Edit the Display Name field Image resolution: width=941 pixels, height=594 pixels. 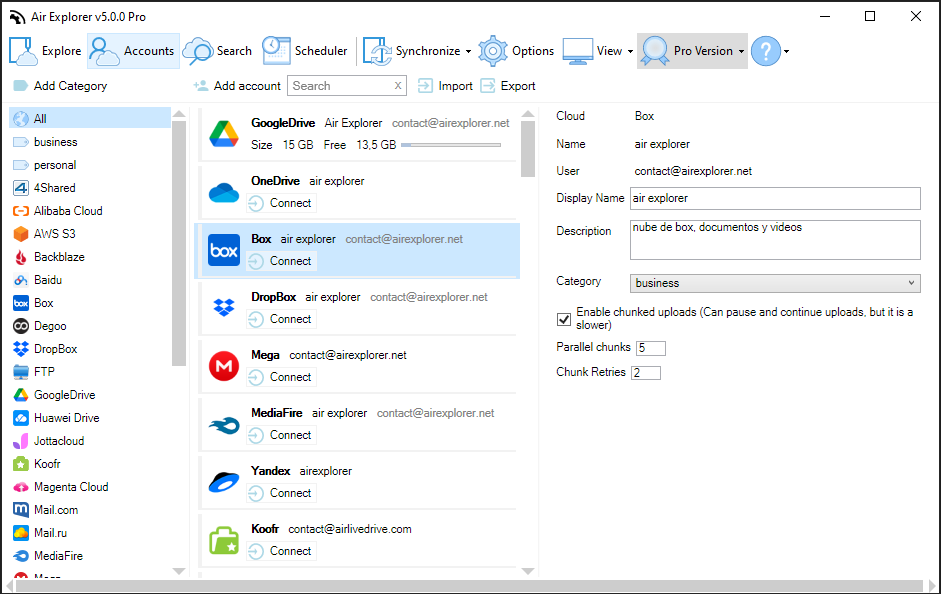(x=775, y=198)
